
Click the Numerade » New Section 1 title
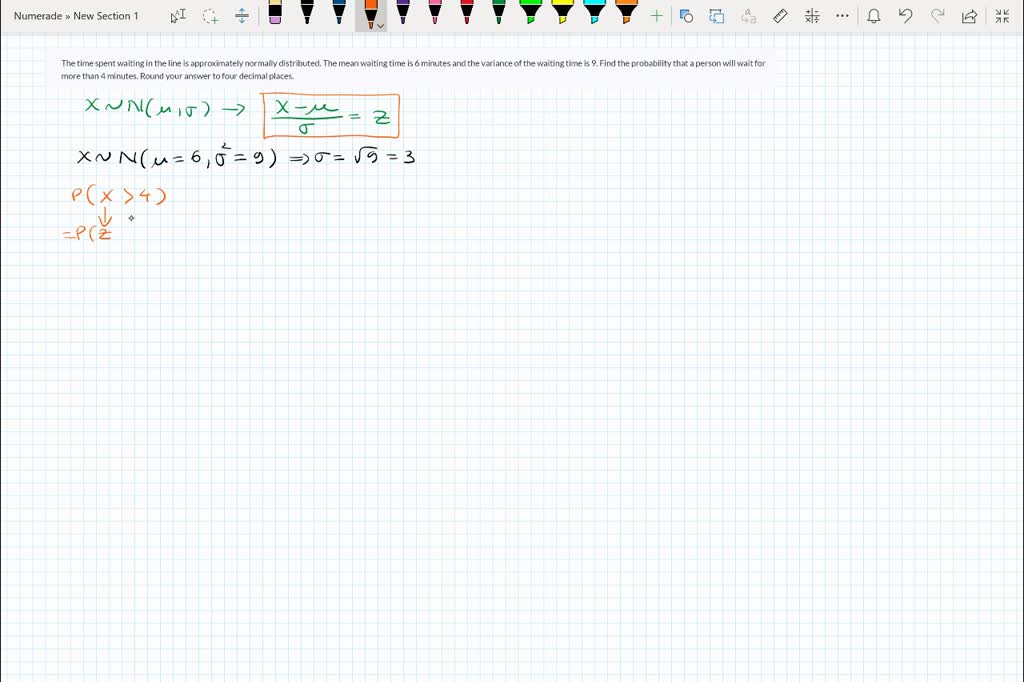click(77, 16)
